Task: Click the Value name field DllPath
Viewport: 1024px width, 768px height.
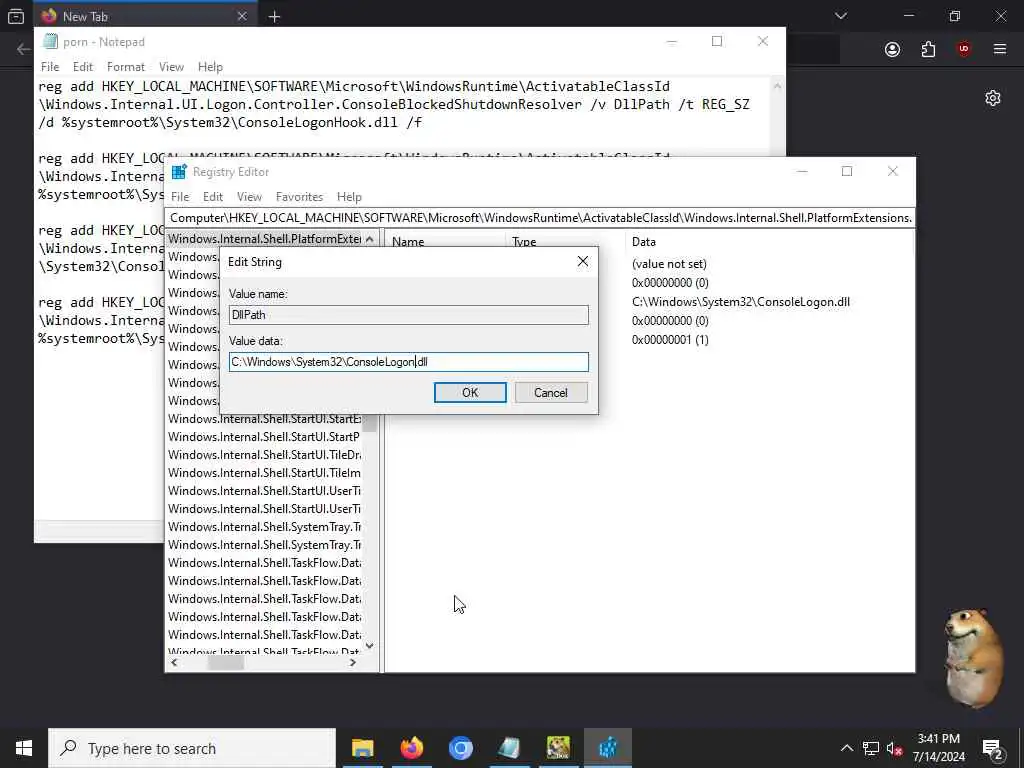Action: pos(408,315)
